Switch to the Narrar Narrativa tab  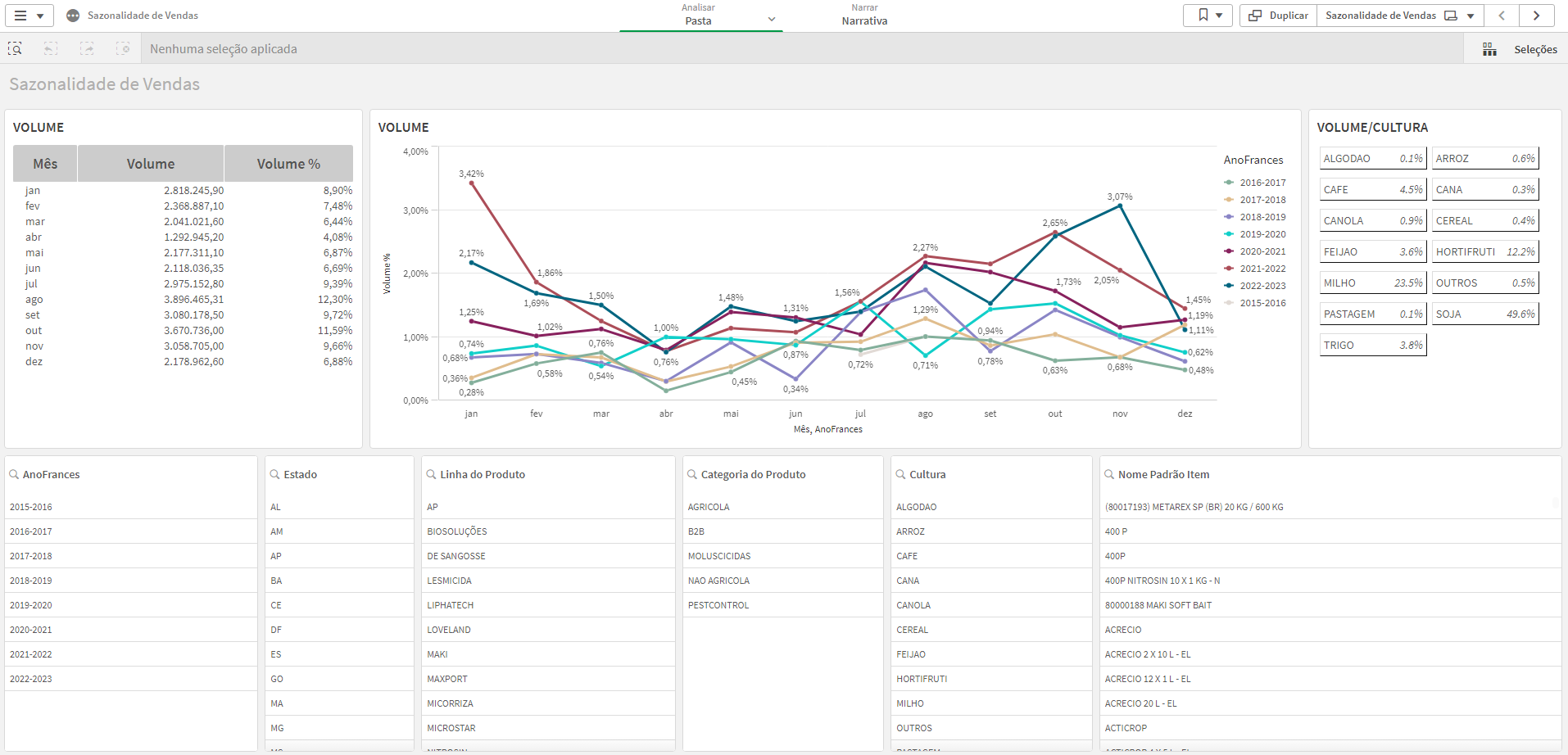pos(864,15)
